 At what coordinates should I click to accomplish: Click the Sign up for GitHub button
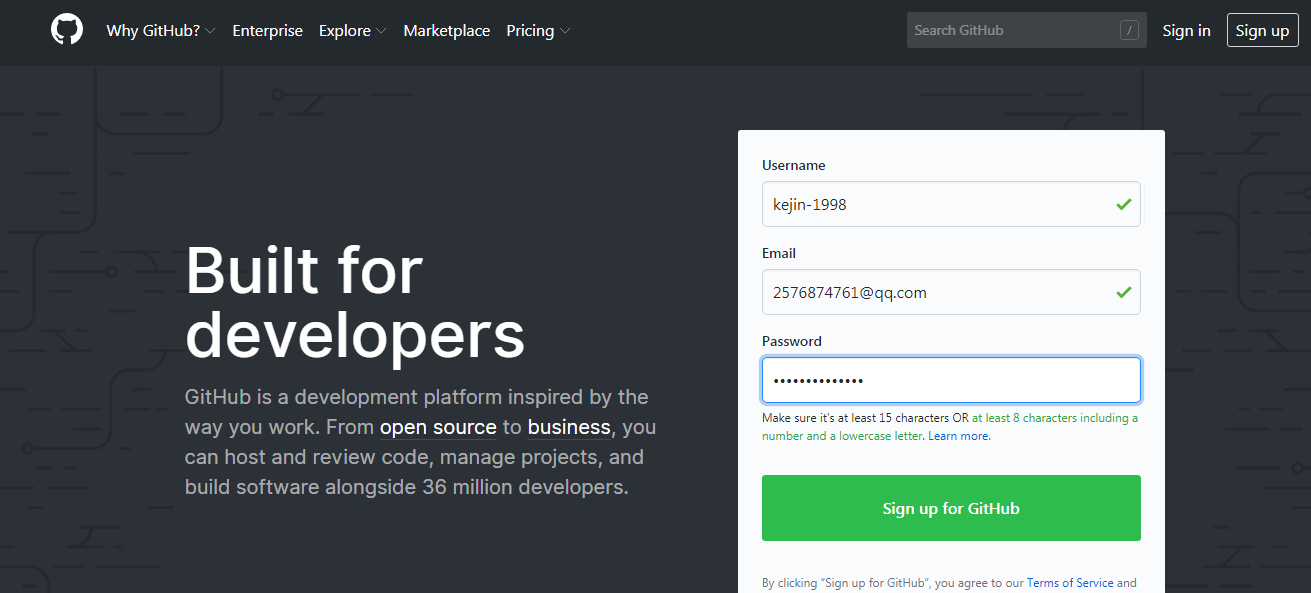[951, 508]
